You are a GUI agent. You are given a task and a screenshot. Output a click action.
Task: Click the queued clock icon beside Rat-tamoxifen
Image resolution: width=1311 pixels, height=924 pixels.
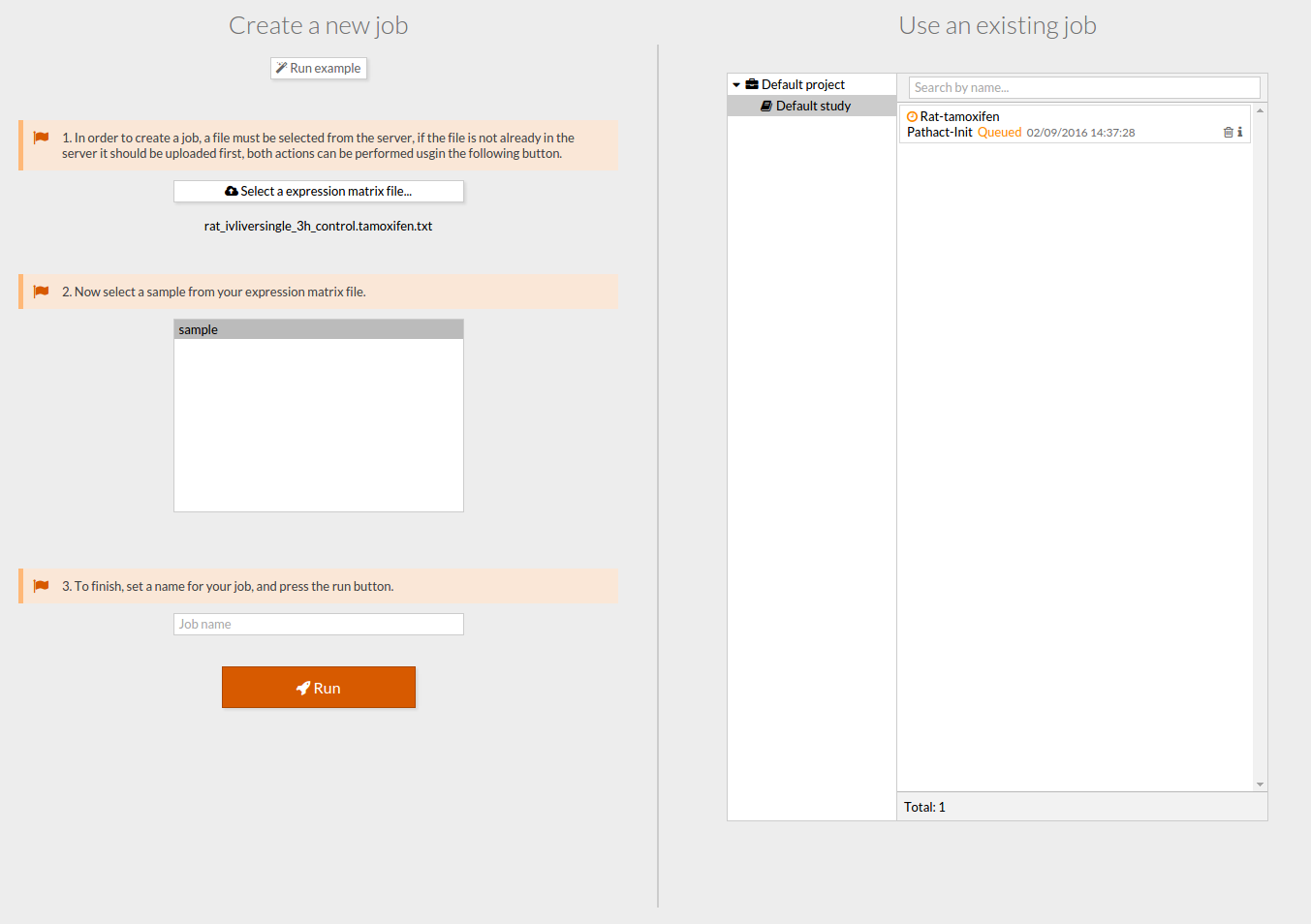[912, 116]
